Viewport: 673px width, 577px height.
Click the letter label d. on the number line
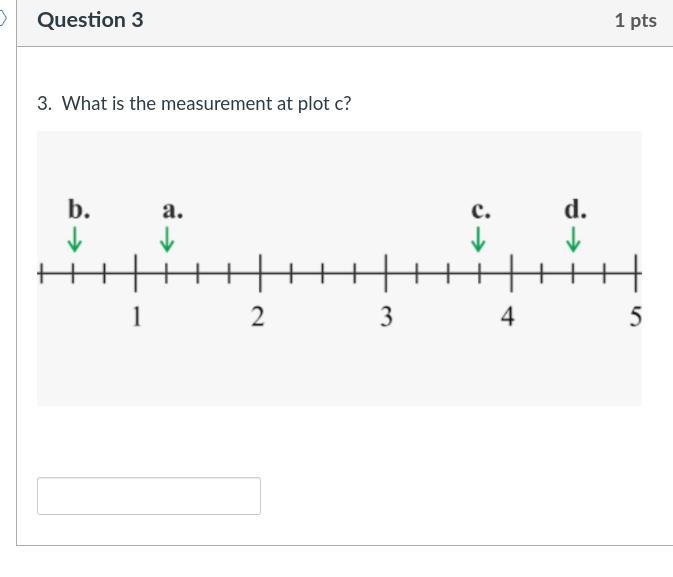(x=575, y=210)
